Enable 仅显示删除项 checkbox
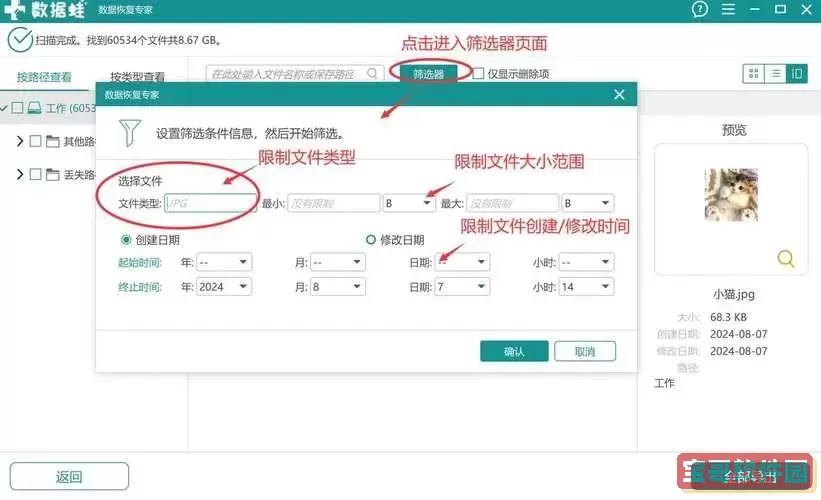 pyautogui.click(x=478, y=73)
